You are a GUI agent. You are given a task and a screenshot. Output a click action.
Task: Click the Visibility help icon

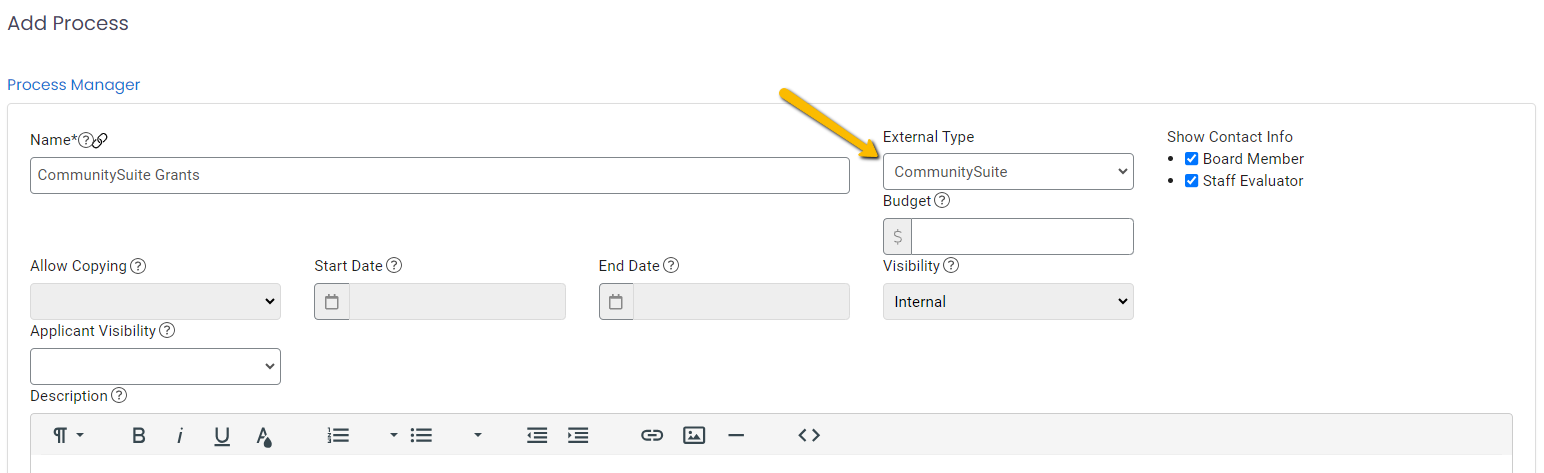pos(951,266)
